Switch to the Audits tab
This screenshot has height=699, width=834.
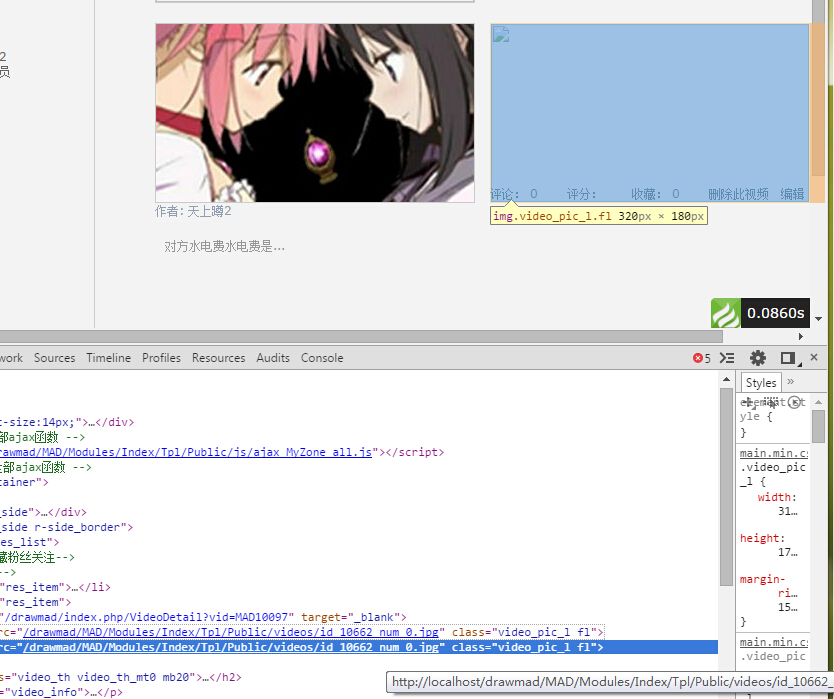click(x=273, y=358)
